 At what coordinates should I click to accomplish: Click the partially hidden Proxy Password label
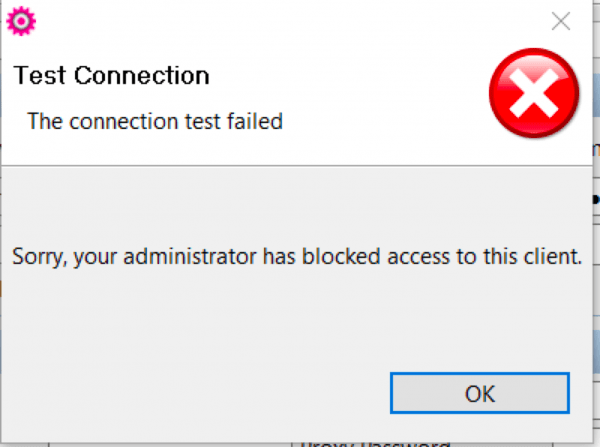[x=375, y=444]
